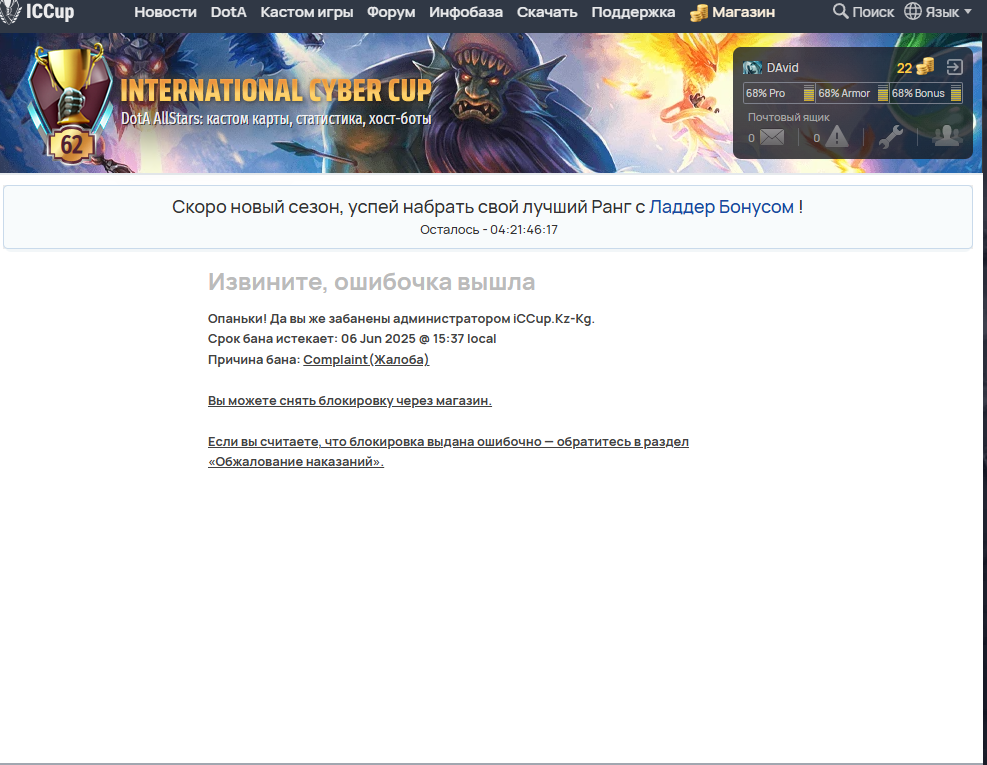Click the 68% Armor progress bar
The image size is (987, 765).
pos(852,93)
